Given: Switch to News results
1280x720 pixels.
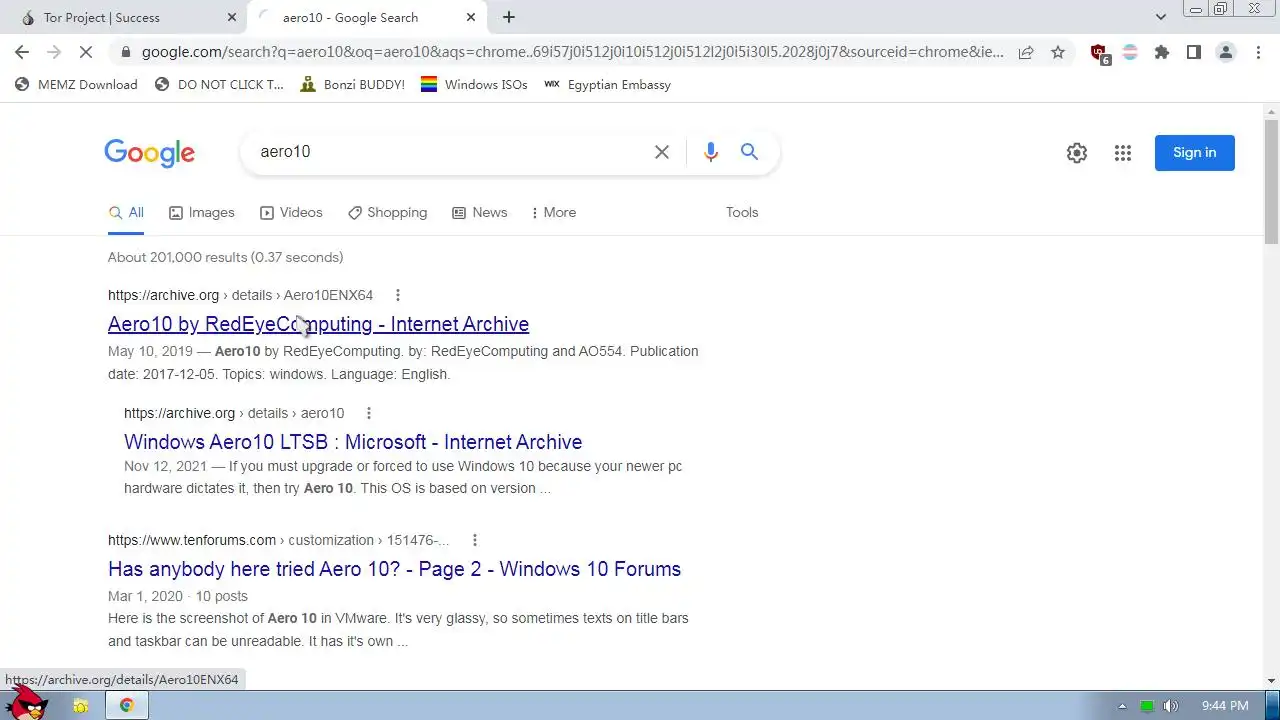Looking at the screenshot, I should [x=480, y=213].
